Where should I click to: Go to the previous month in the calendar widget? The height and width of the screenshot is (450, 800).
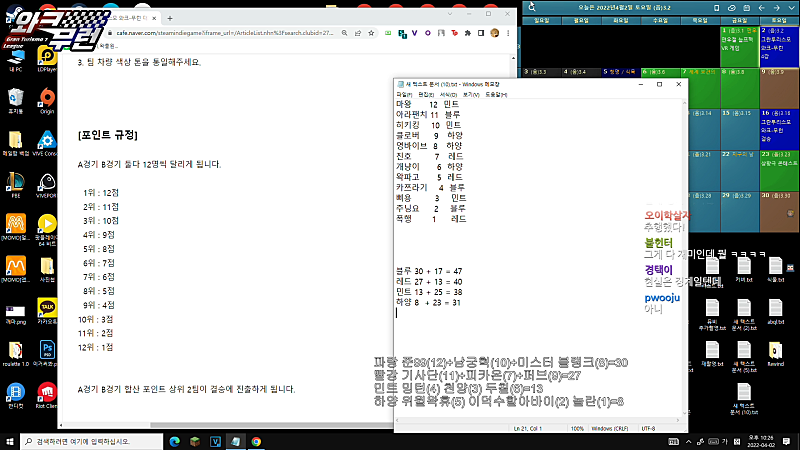[x=761, y=8]
